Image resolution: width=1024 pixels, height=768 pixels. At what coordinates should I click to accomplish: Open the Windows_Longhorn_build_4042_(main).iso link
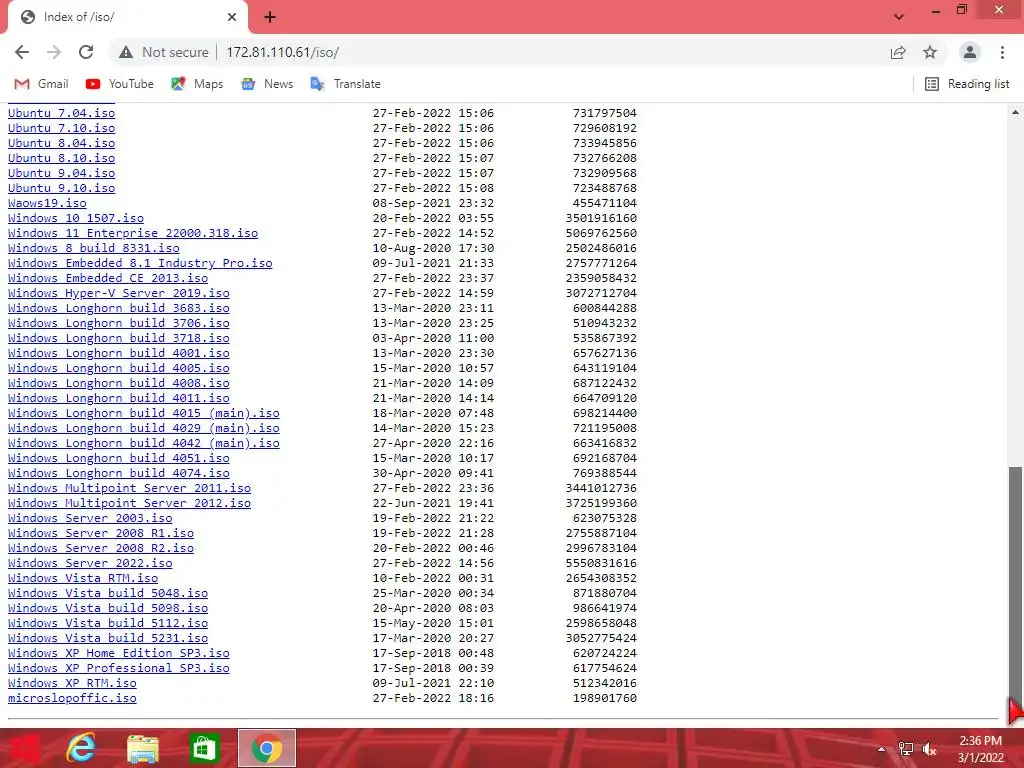(144, 443)
